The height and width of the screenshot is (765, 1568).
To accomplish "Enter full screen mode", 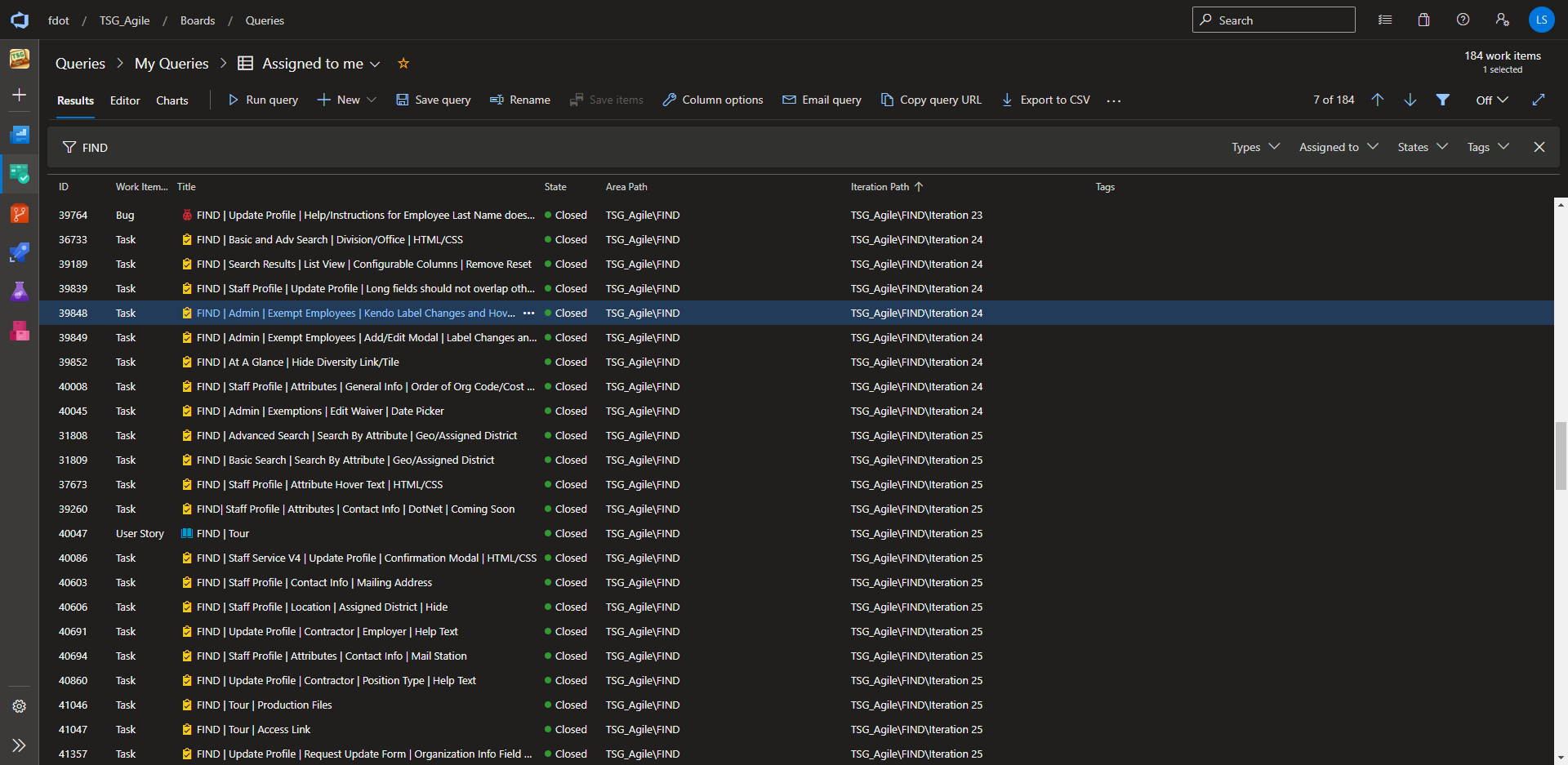I will click(1539, 100).
